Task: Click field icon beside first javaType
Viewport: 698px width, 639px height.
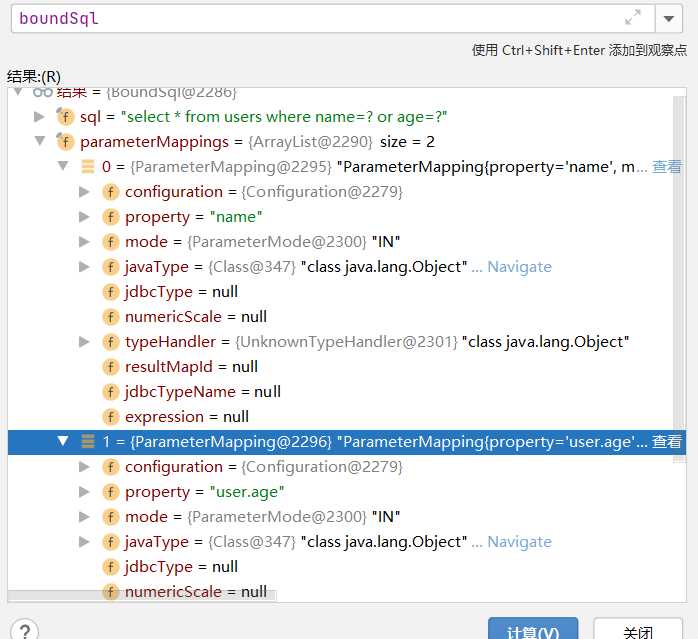Action: pos(110,267)
